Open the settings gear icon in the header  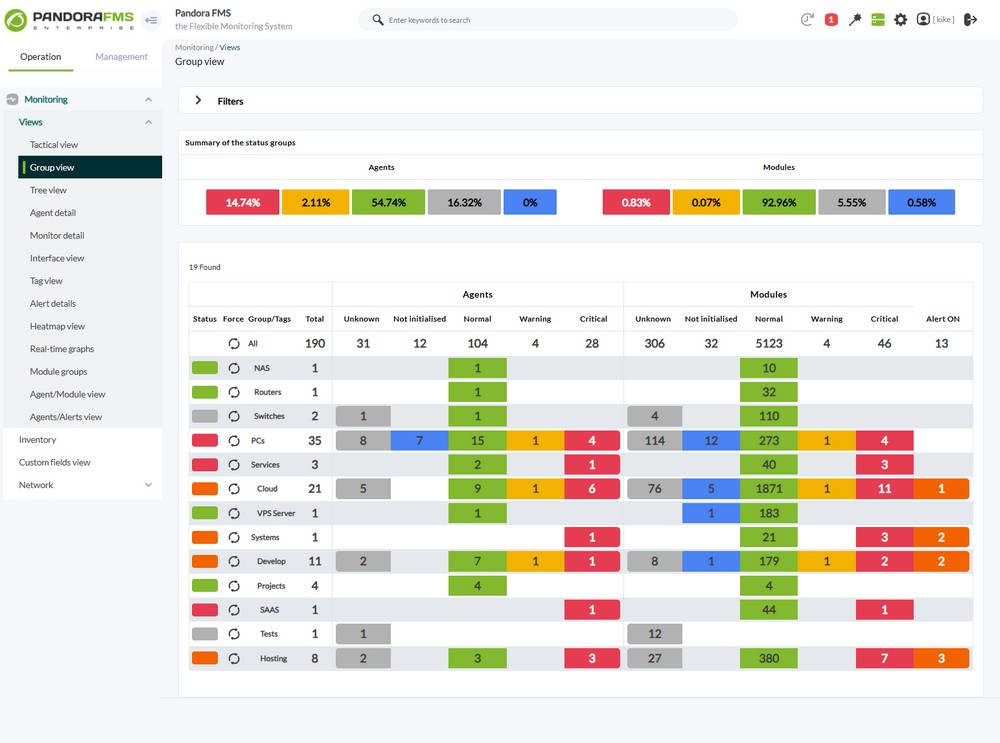tap(901, 20)
